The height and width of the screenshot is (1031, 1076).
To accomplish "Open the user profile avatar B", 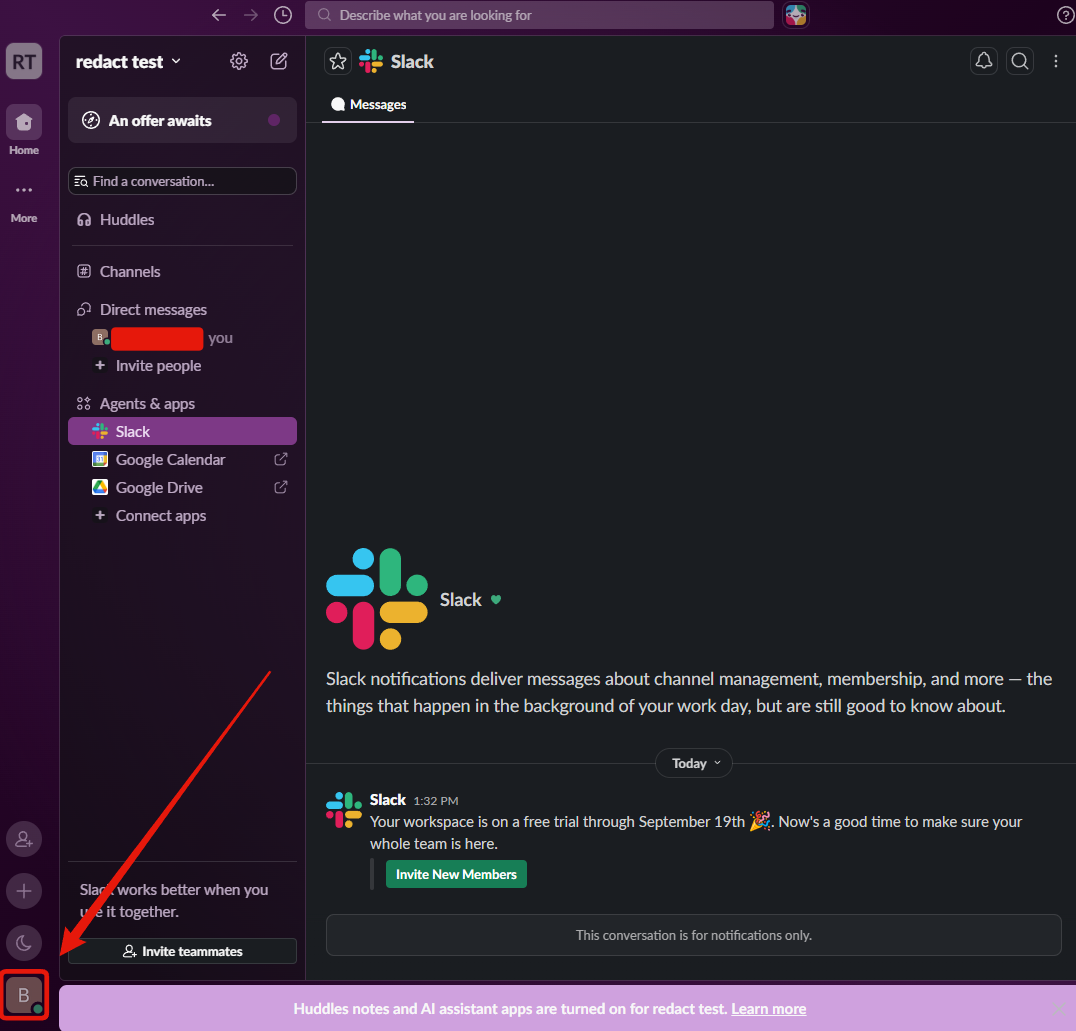I will [24, 995].
